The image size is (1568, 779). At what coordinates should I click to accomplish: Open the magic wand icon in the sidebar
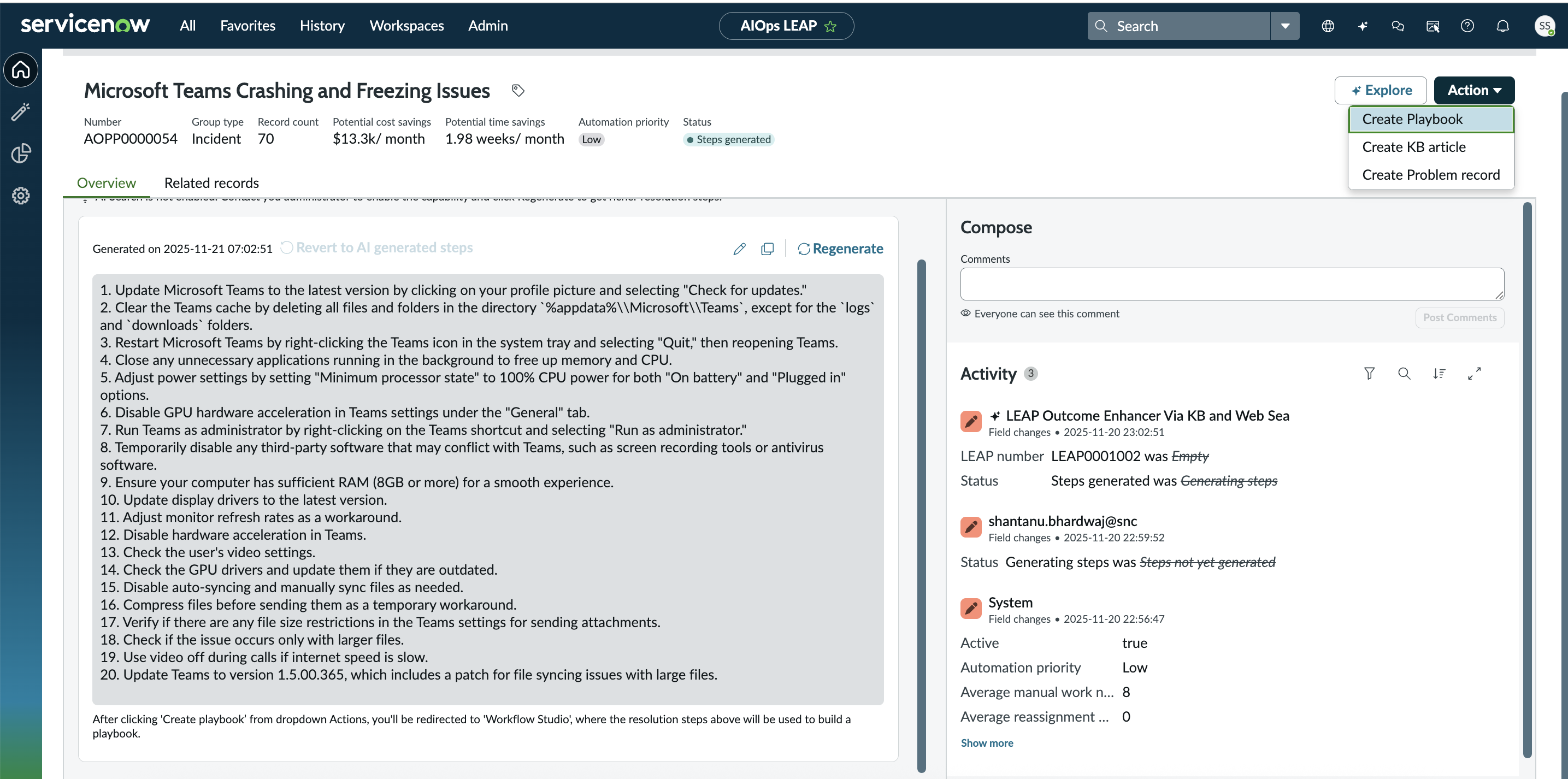coord(21,112)
